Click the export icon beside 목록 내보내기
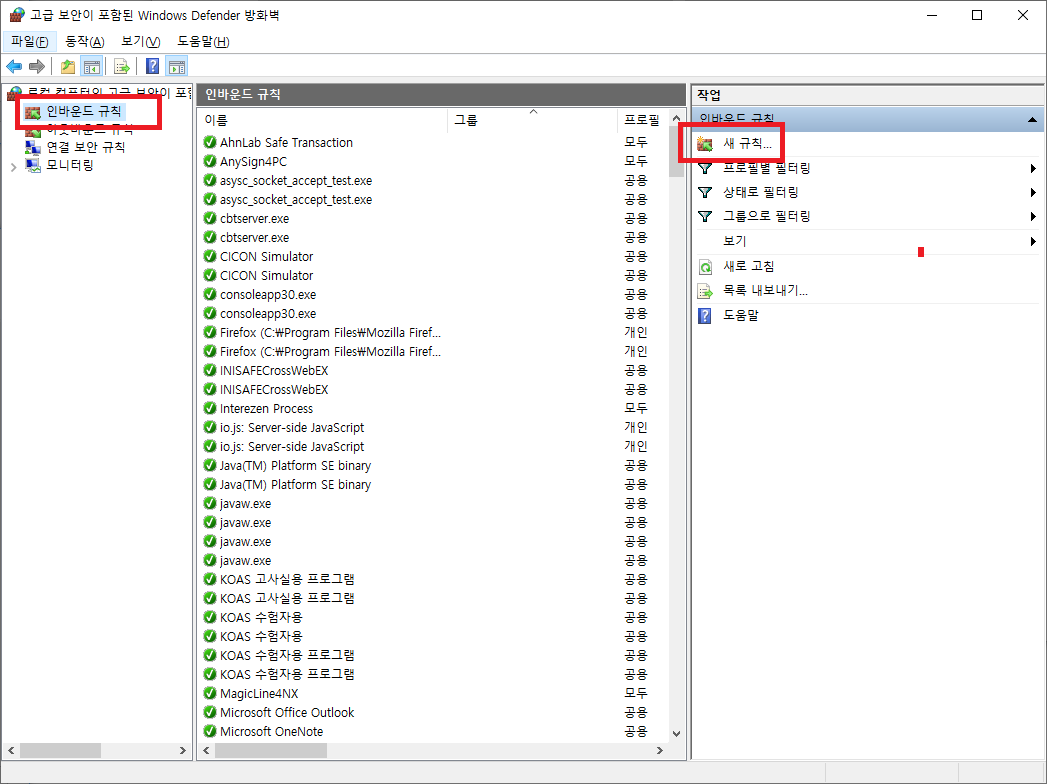 705,291
